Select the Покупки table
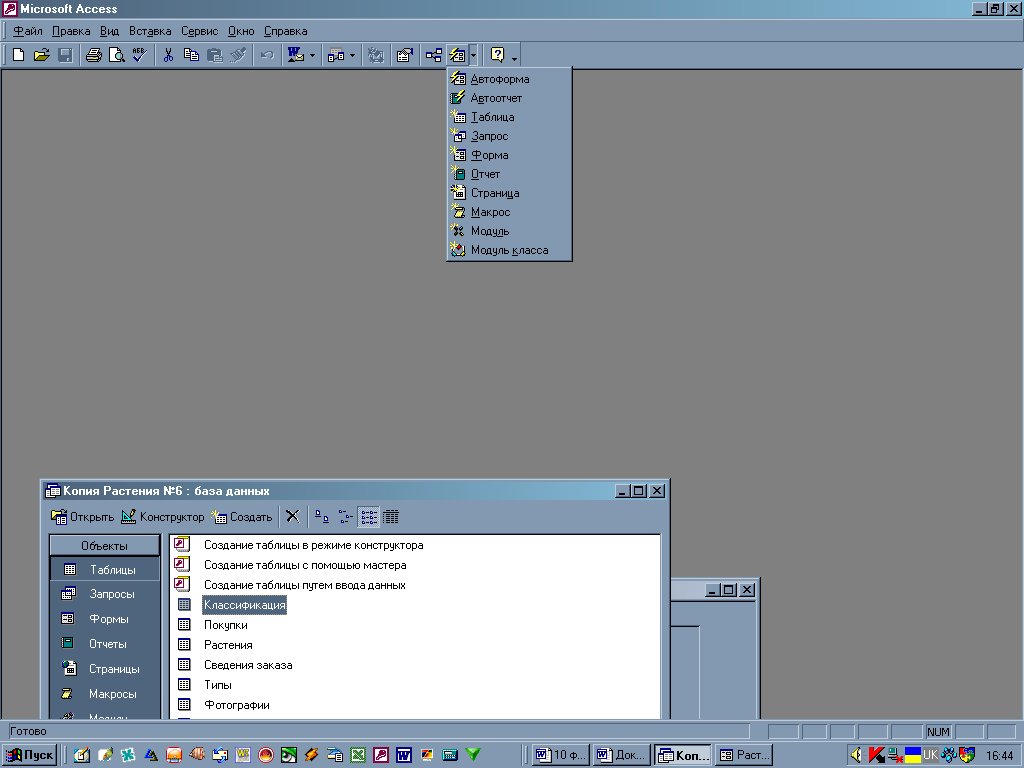Screen dimensions: 1024x768 click(x=225, y=625)
